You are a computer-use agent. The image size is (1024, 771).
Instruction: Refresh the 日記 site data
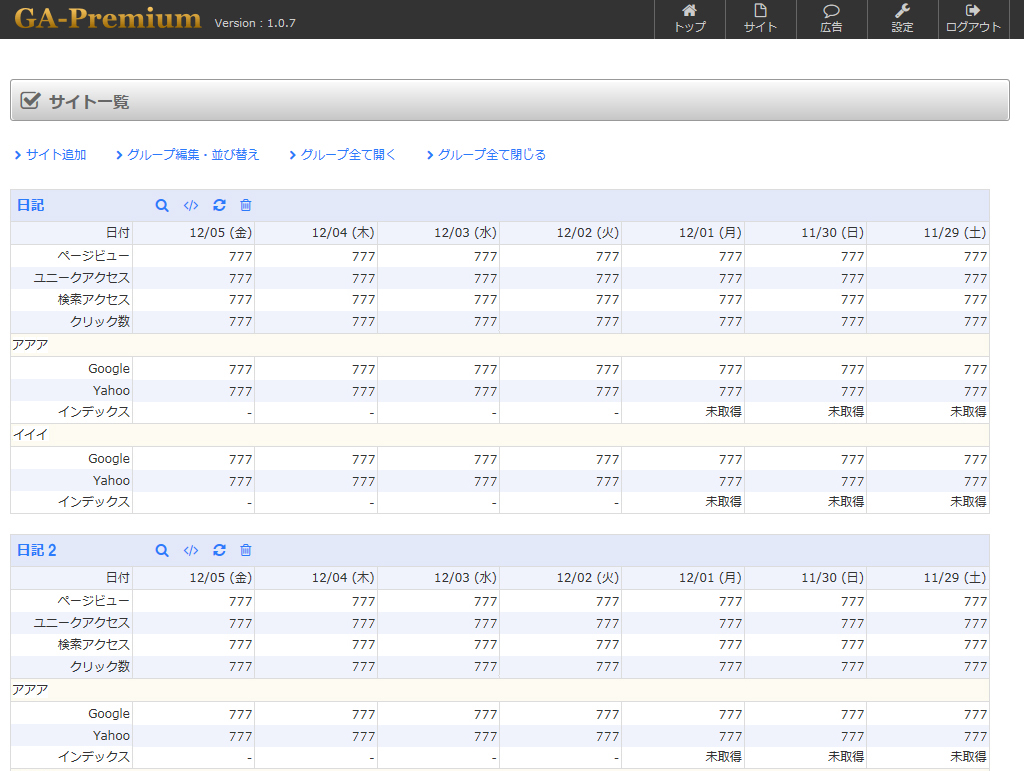point(219,206)
